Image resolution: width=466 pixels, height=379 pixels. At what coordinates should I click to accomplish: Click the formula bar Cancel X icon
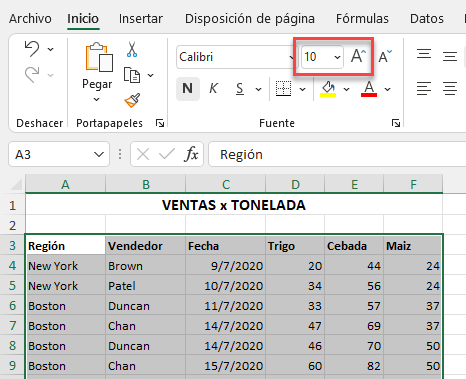point(143,154)
